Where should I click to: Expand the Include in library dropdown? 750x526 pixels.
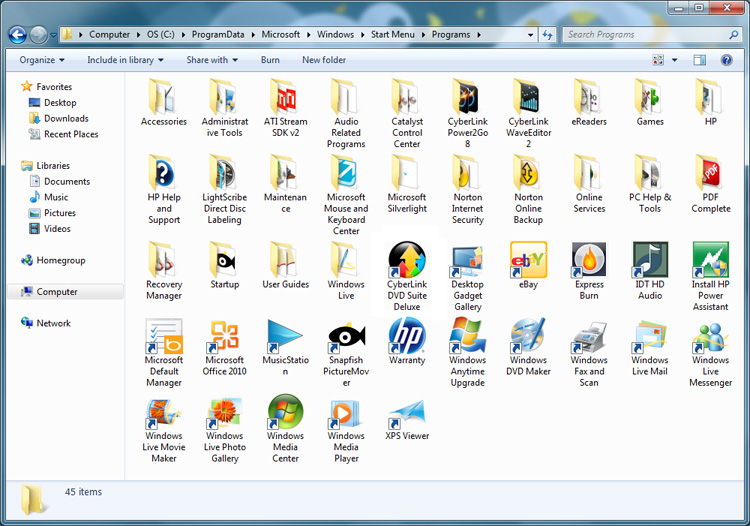[x=125, y=60]
